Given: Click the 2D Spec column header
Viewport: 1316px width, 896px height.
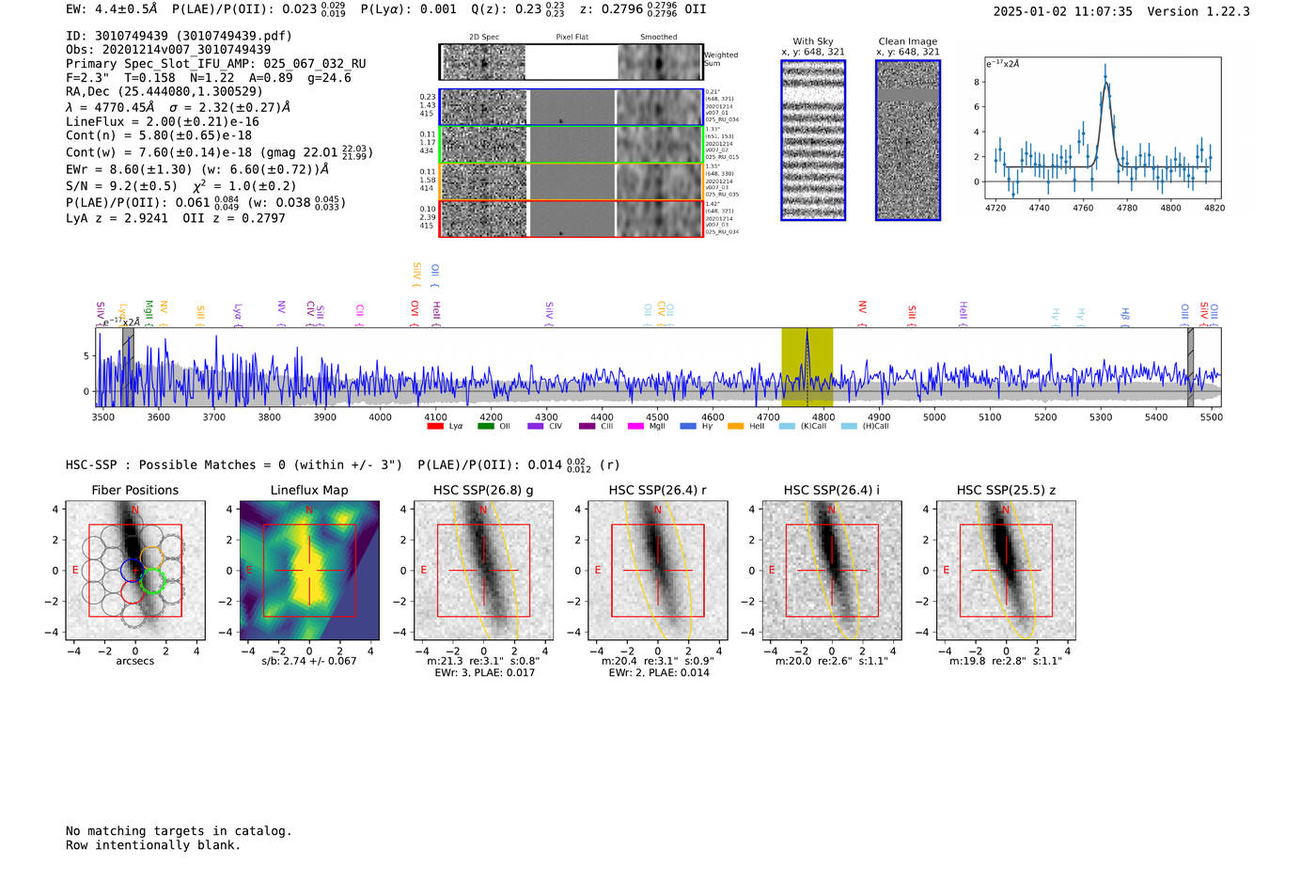Looking at the screenshot, I should tap(483, 38).
